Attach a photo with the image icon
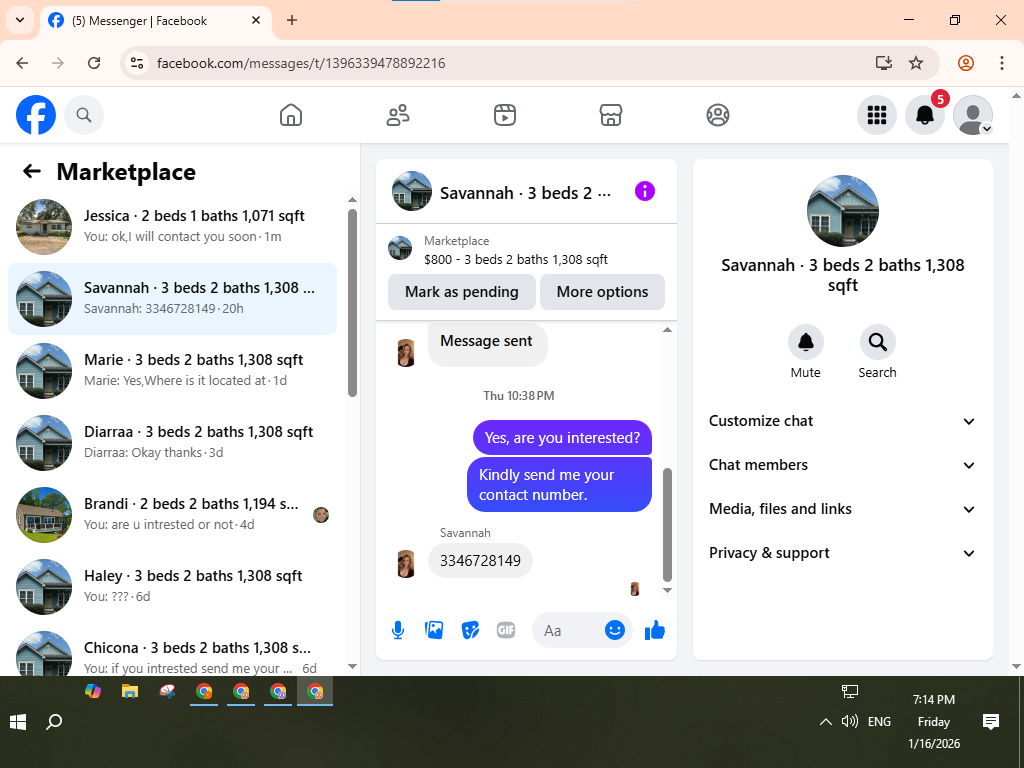The image size is (1024, 768). tap(434, 630)
